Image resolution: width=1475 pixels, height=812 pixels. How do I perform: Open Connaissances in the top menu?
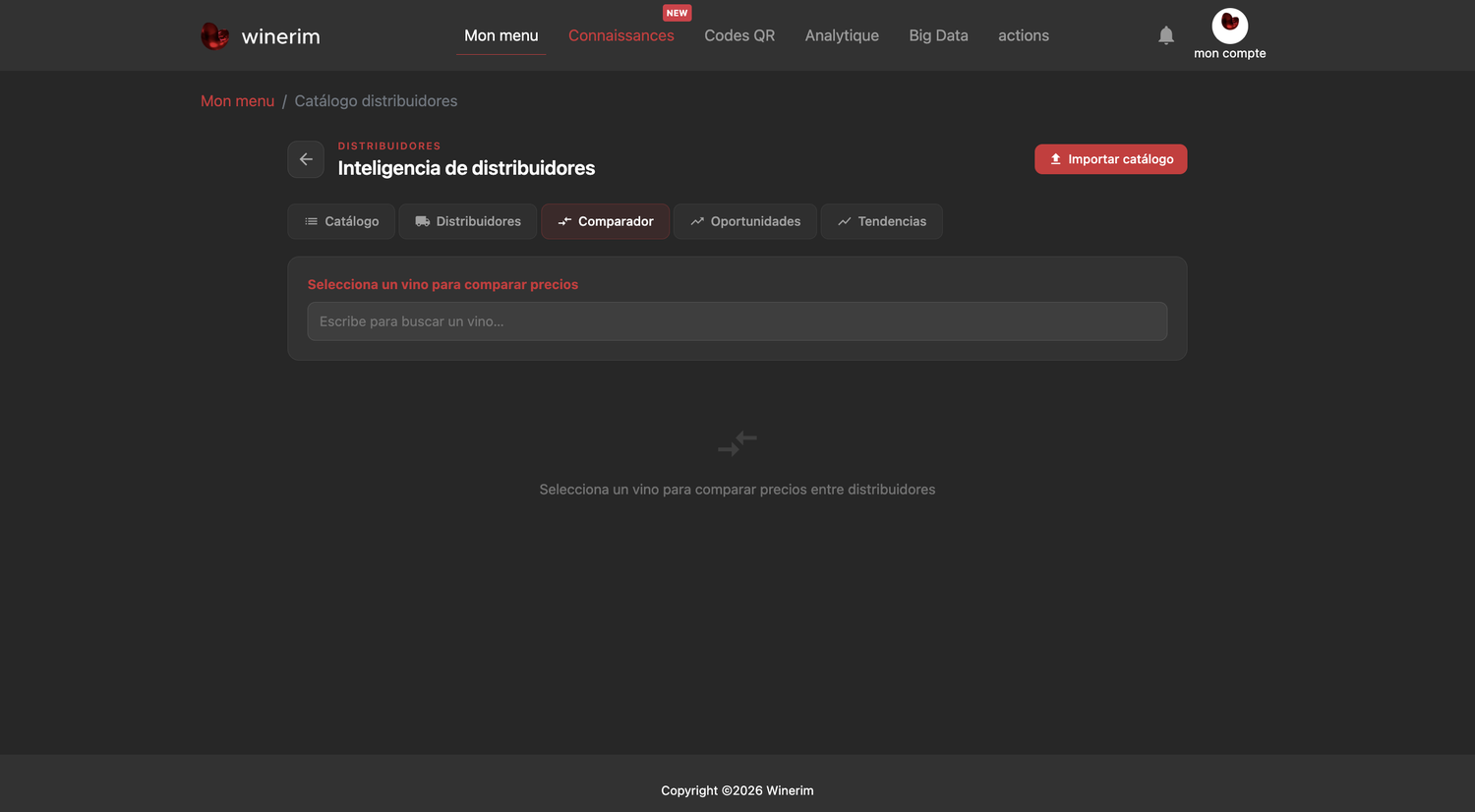(621, 35)
